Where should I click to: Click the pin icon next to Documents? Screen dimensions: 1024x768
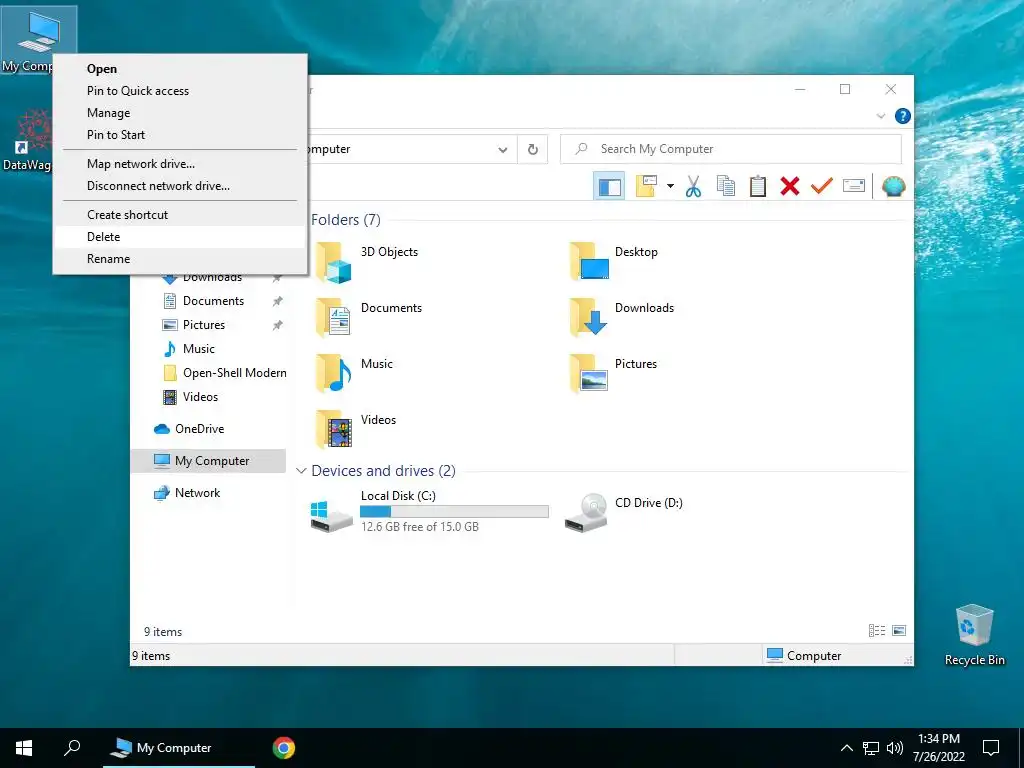click(x=278, y=301)
